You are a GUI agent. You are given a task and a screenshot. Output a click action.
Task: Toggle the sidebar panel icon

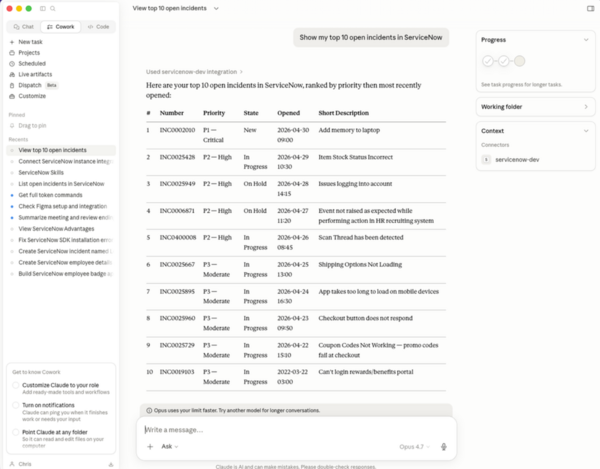[42, 8]
